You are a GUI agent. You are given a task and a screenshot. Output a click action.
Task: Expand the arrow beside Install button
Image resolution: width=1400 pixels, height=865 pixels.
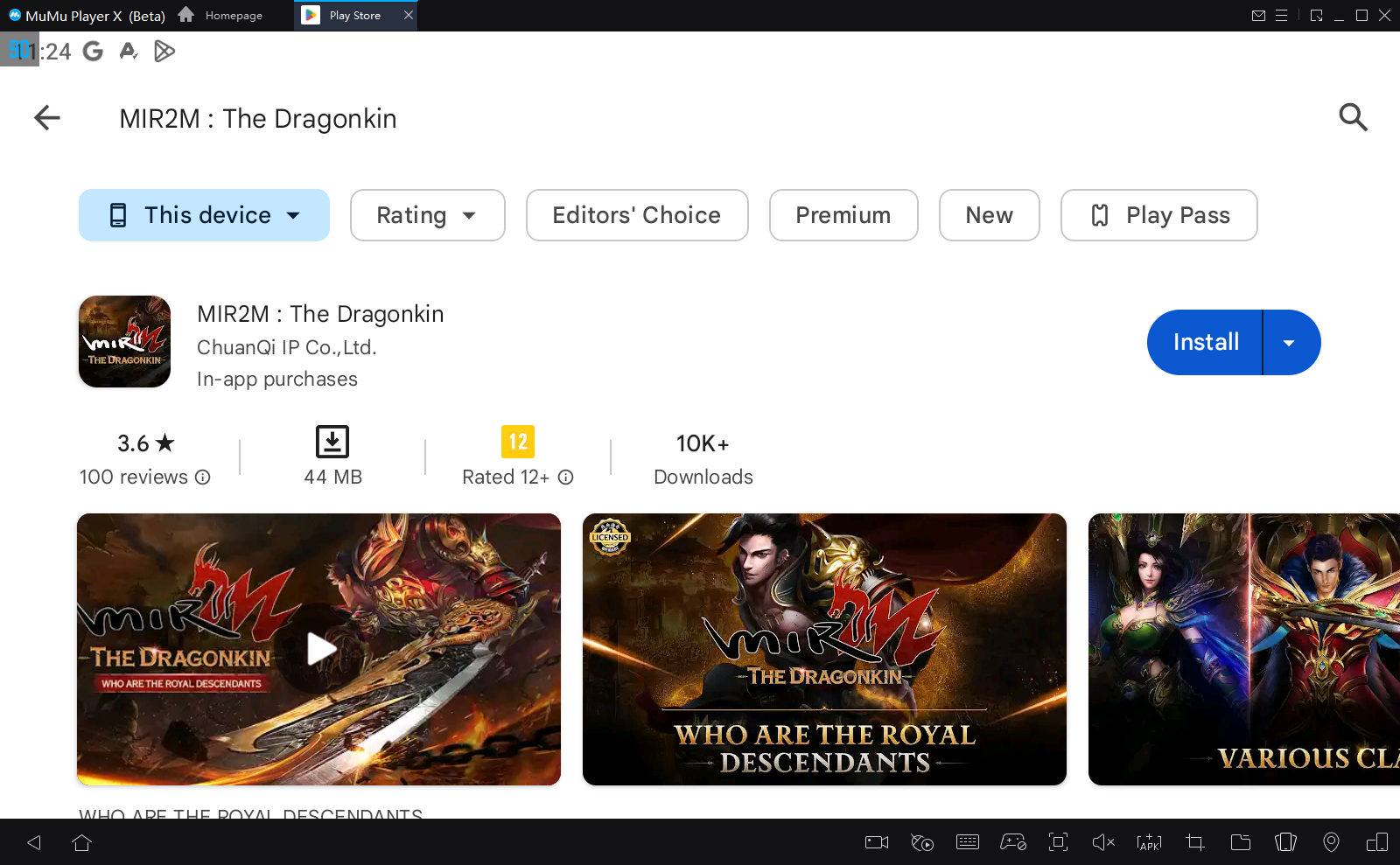pos(1290,343)
